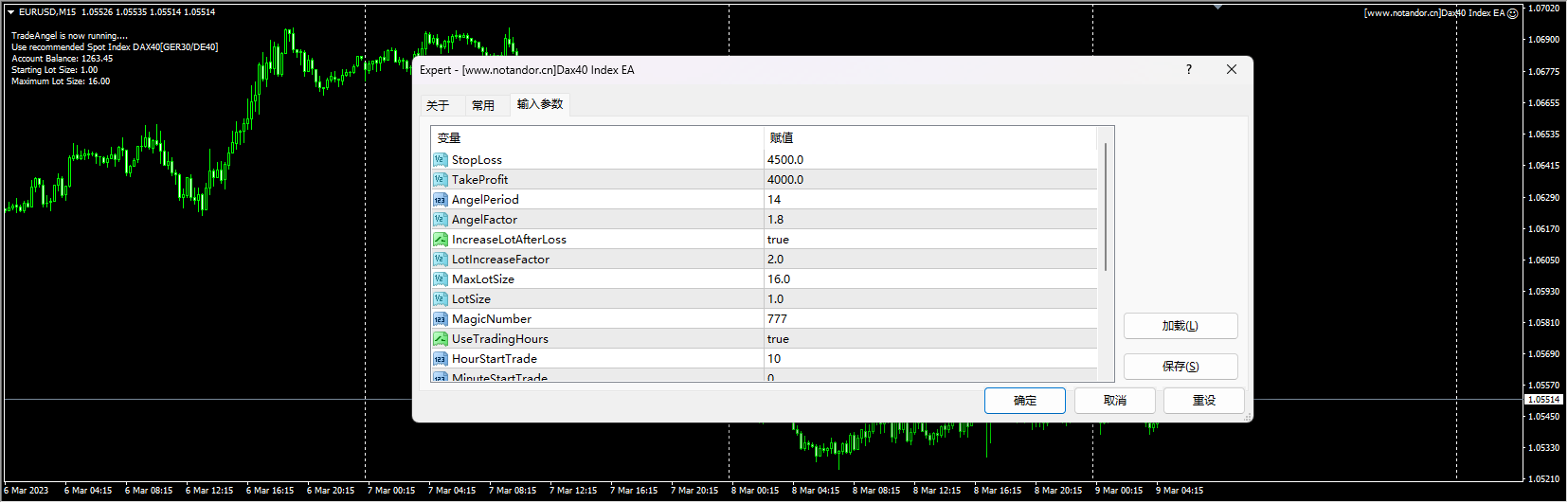Click the MagicNumber integer type icon

tap(440, 319)
